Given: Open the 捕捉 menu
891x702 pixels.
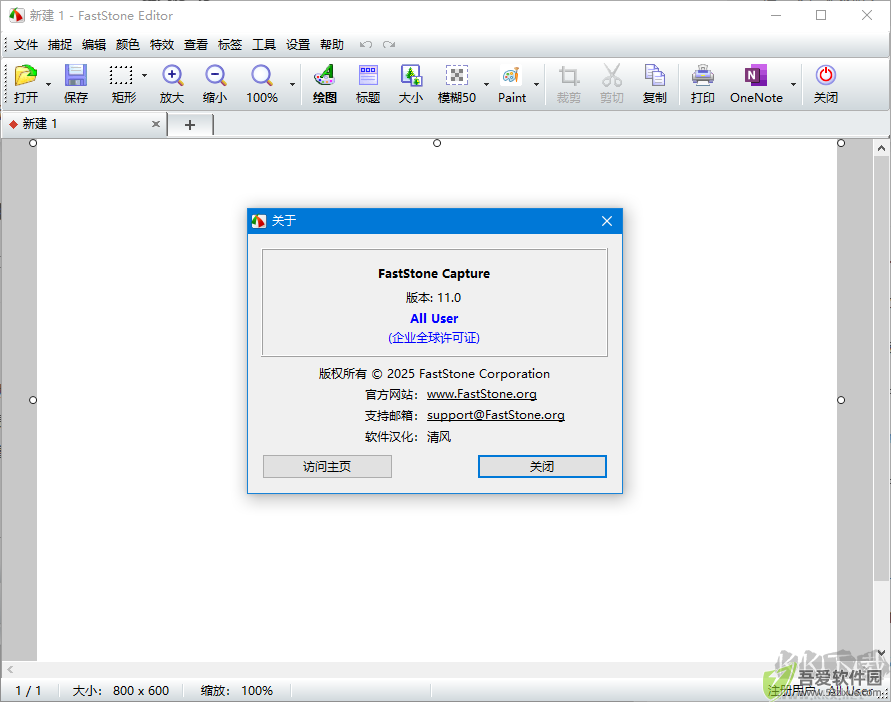Looking at the screenshot, I should tap(60, 44).
